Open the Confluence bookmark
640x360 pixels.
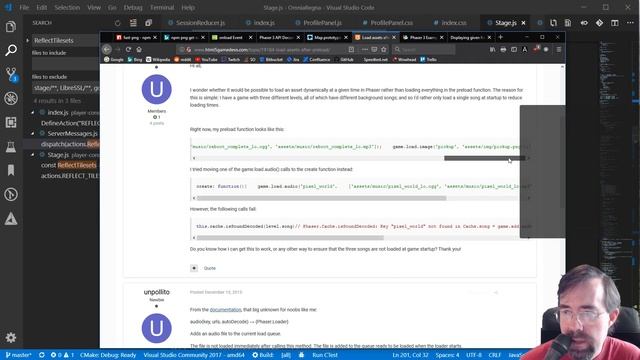pyautogui.click(x=316, y=60)
